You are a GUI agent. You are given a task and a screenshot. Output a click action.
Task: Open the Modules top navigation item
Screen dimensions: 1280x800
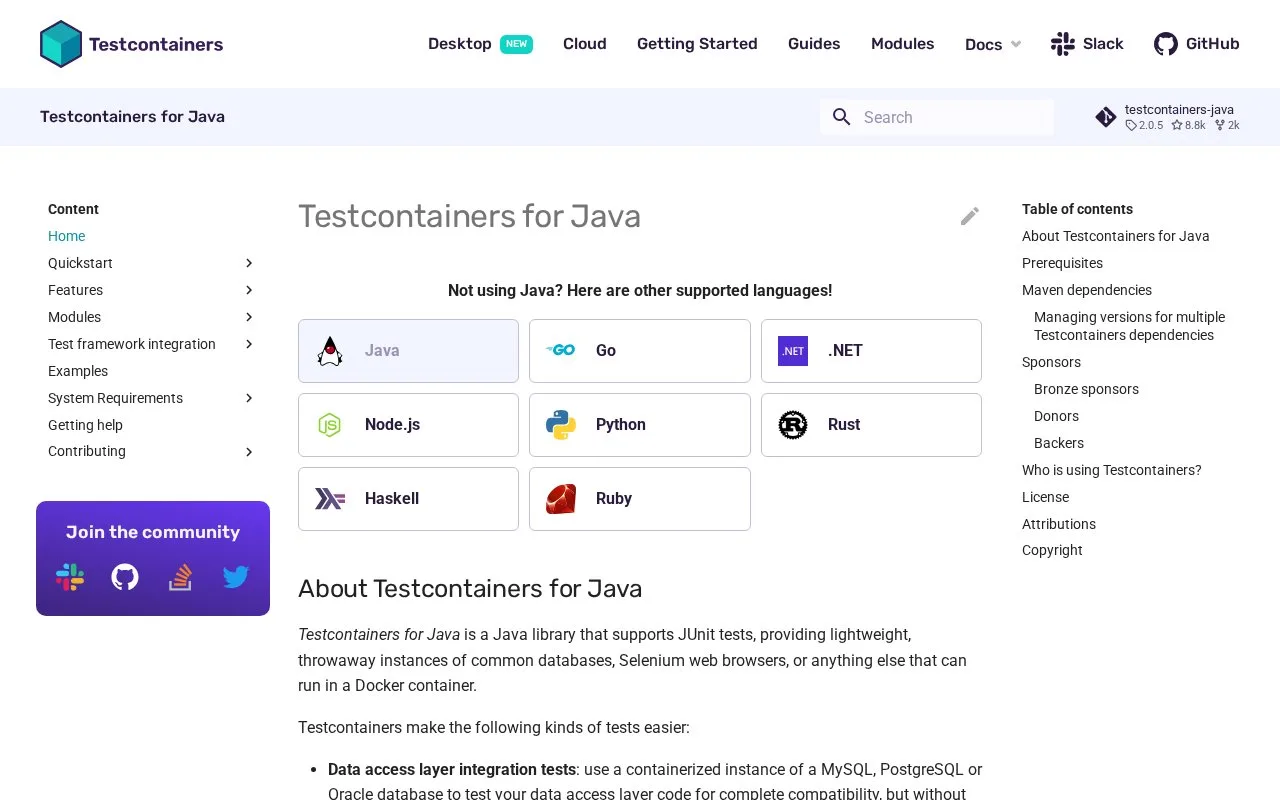point(902,44)
